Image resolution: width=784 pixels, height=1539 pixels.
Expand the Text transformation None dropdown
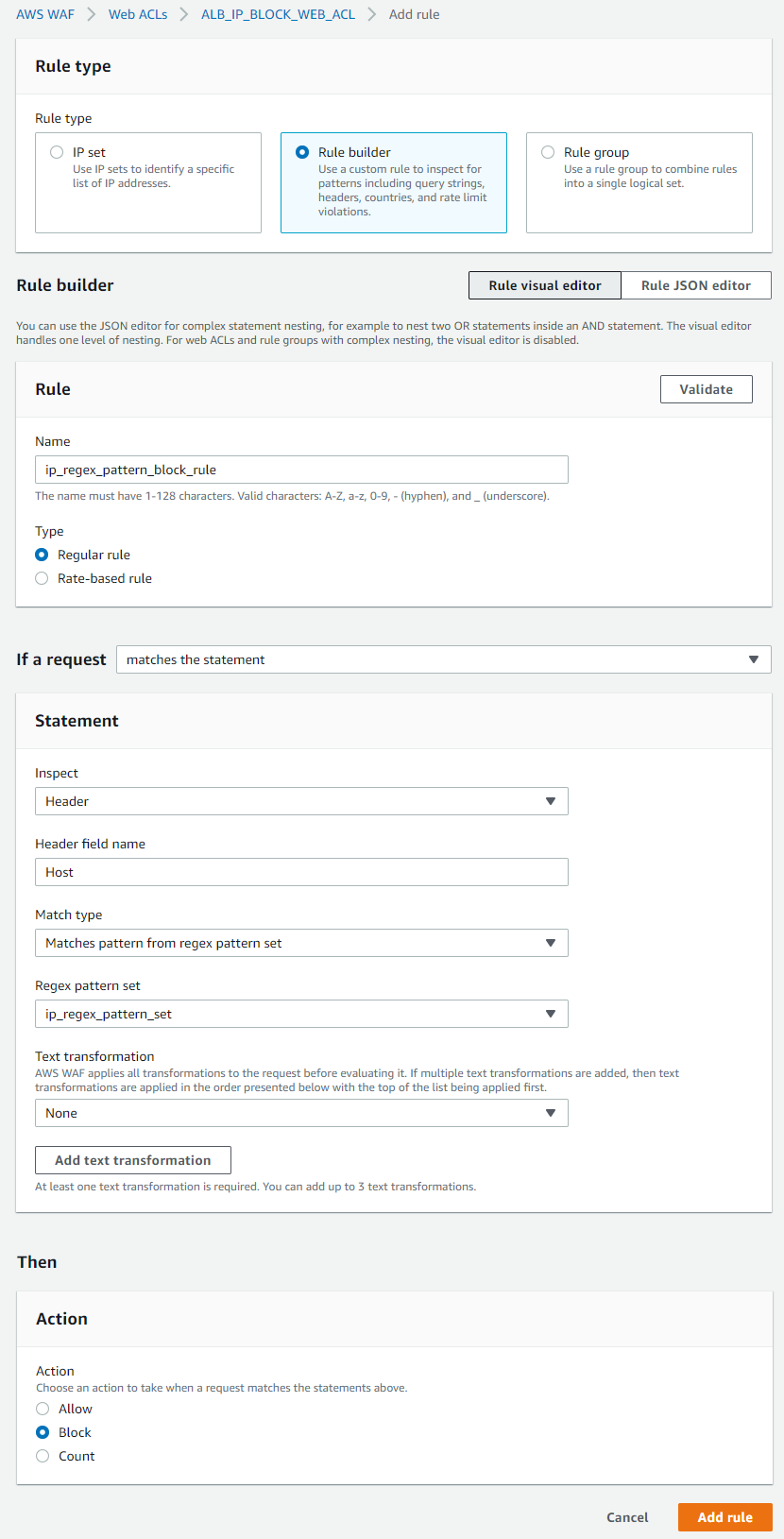[x=301, y=1113]
